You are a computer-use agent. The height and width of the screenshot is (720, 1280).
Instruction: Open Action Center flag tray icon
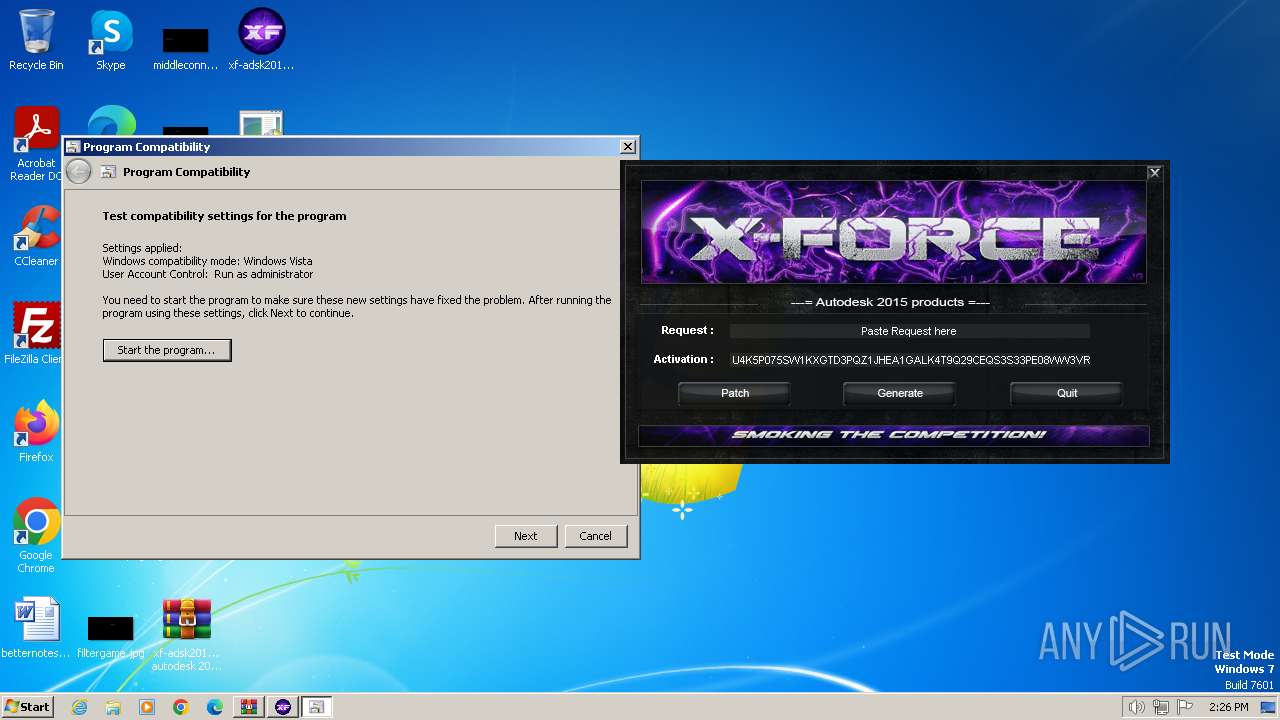click(1186, 707)
